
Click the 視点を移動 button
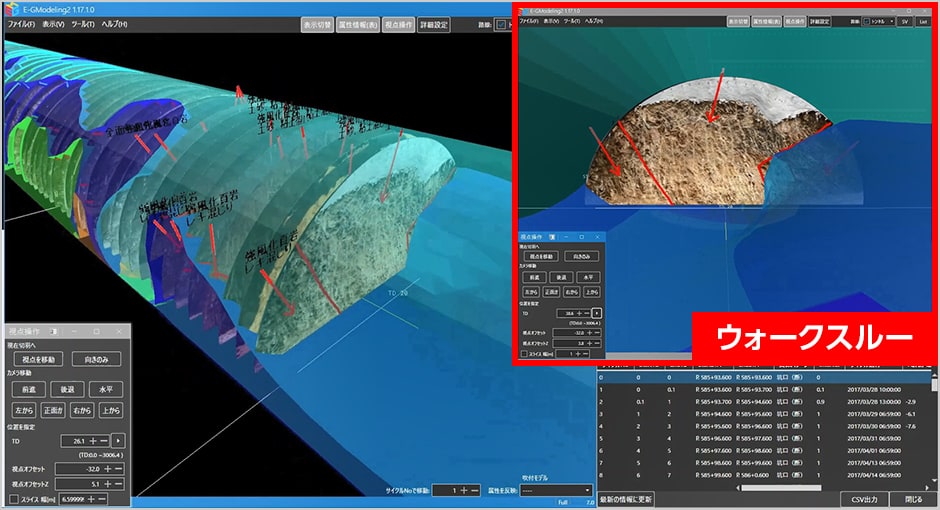click(x=37, y=359)
